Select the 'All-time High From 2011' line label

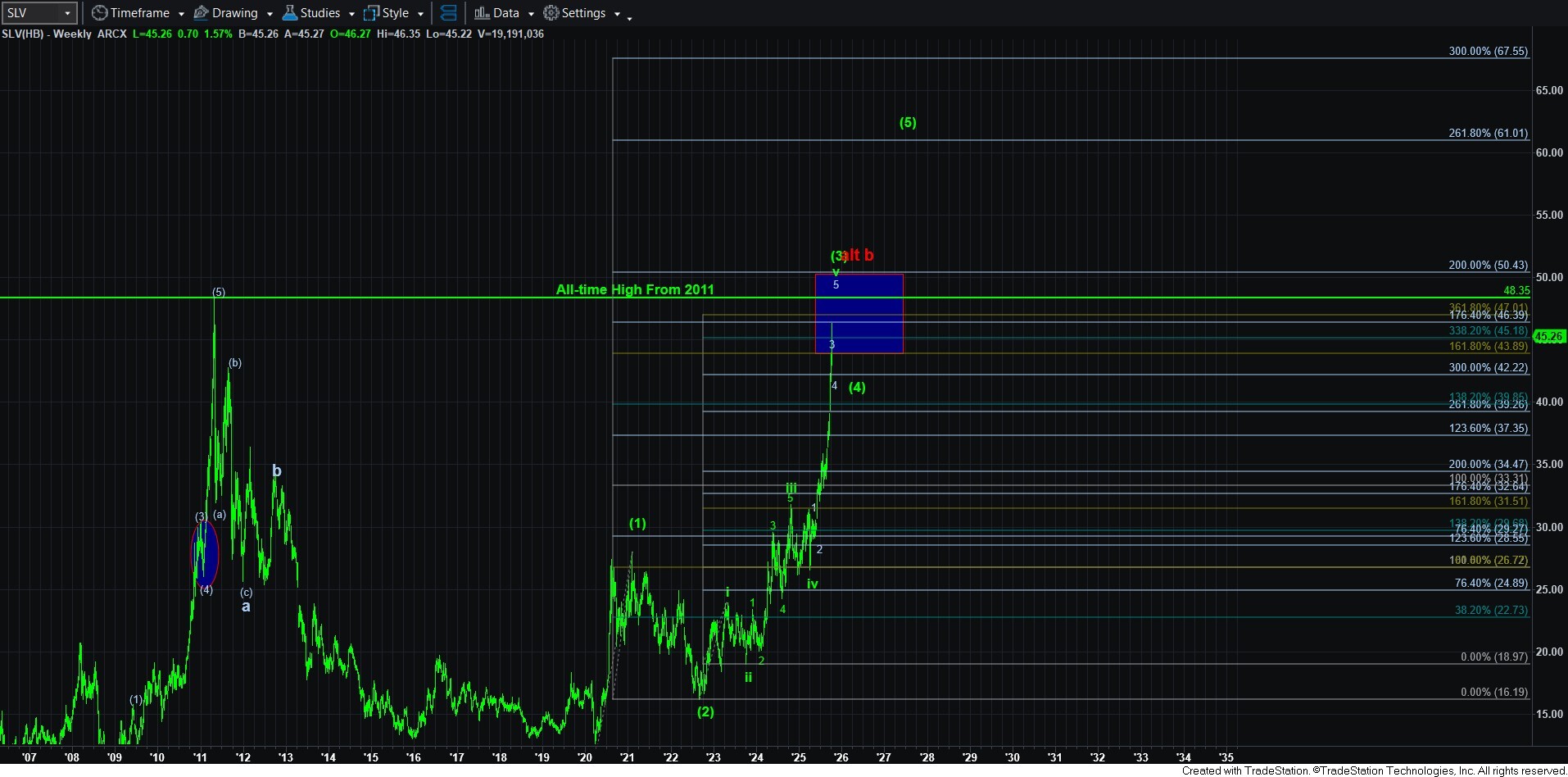click(x=635, y=289)
